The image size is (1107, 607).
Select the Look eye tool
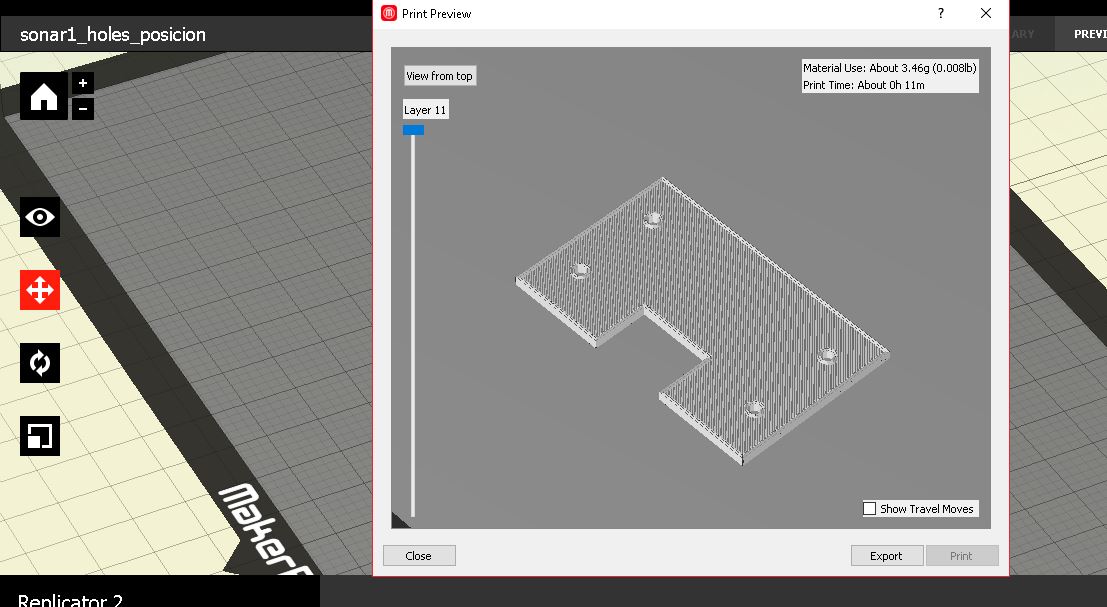click(40, 217)
